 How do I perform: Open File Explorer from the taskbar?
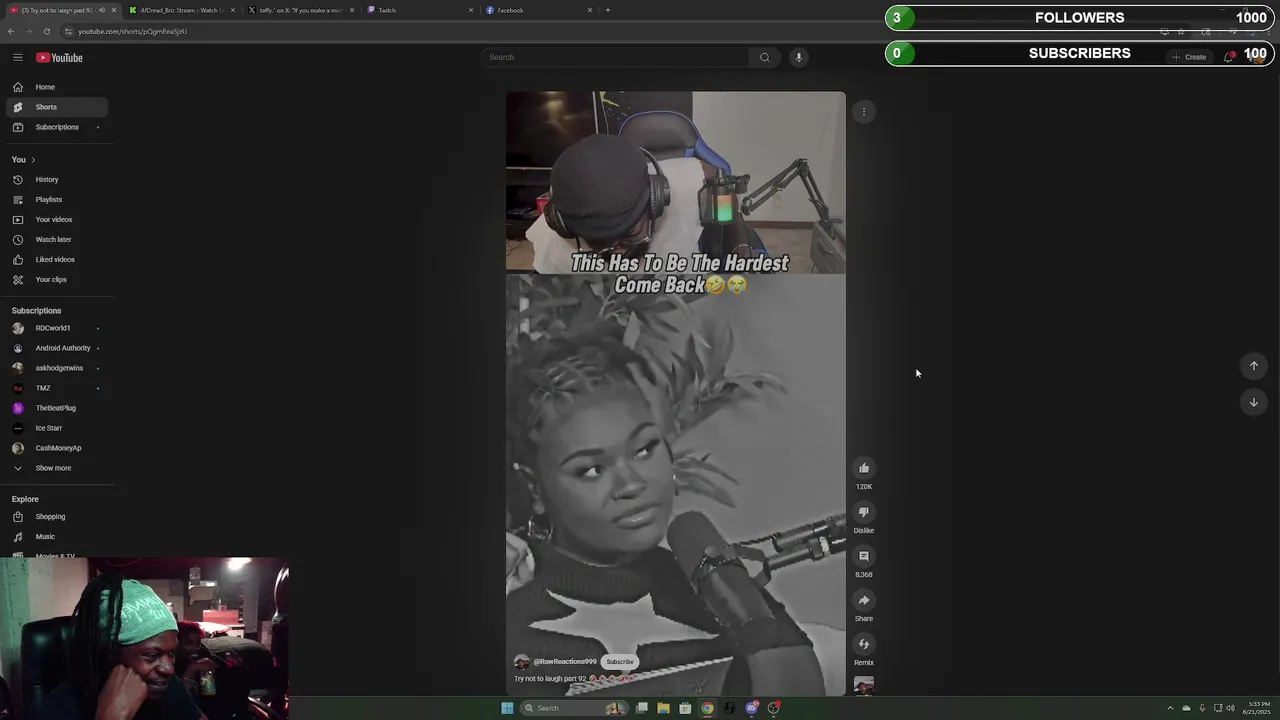point(663,708)
